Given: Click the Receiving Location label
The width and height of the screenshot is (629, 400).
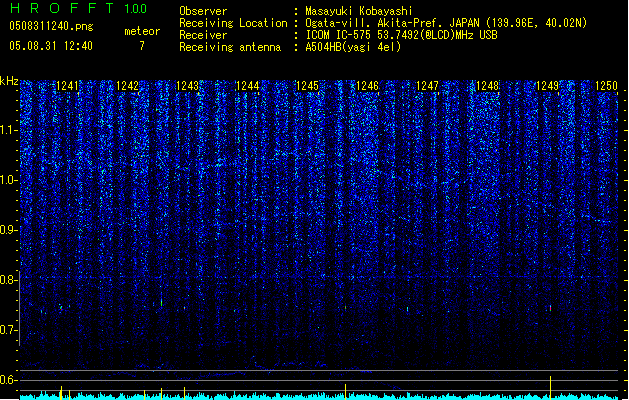Looking at the screenshot, I should tap(233, 23).
